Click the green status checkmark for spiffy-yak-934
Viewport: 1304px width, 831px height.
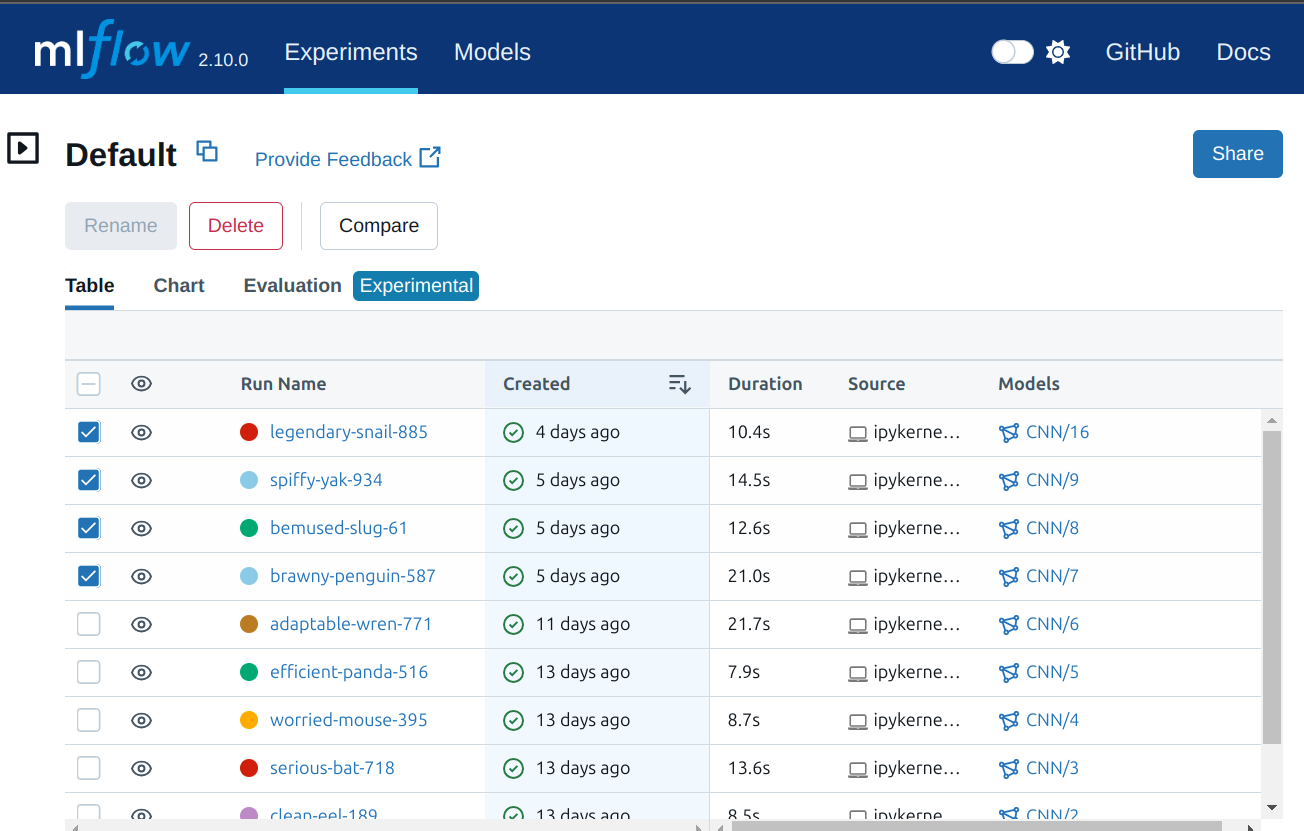pyautogui.click(x=514, y=481)
